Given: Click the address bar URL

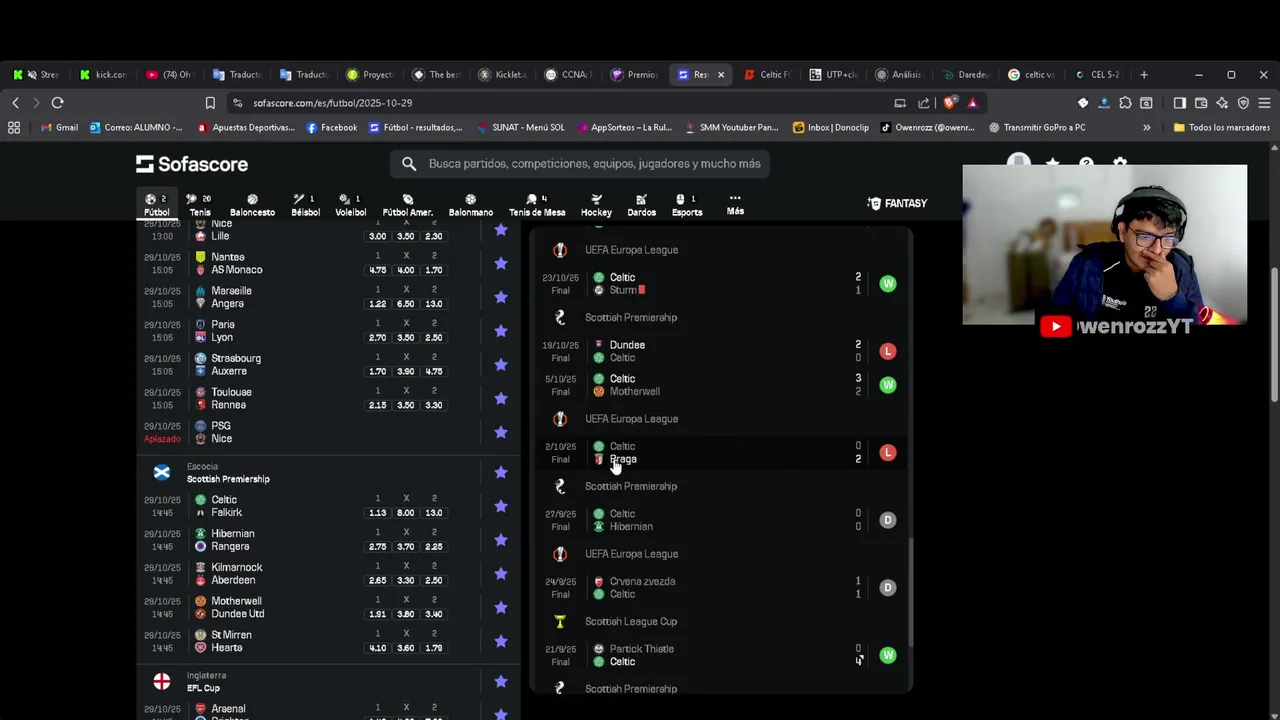Looking at the screenshot, I should (333, 103).
